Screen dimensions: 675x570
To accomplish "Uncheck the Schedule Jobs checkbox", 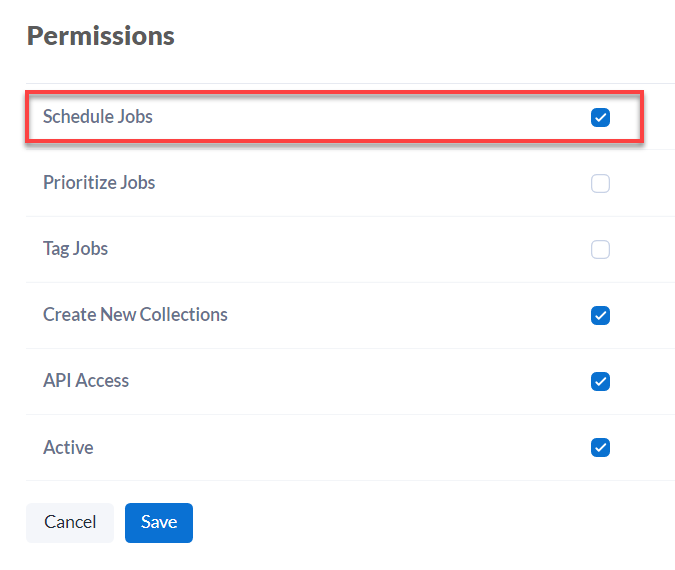I will pyautogui.click(x=600, y=118).
